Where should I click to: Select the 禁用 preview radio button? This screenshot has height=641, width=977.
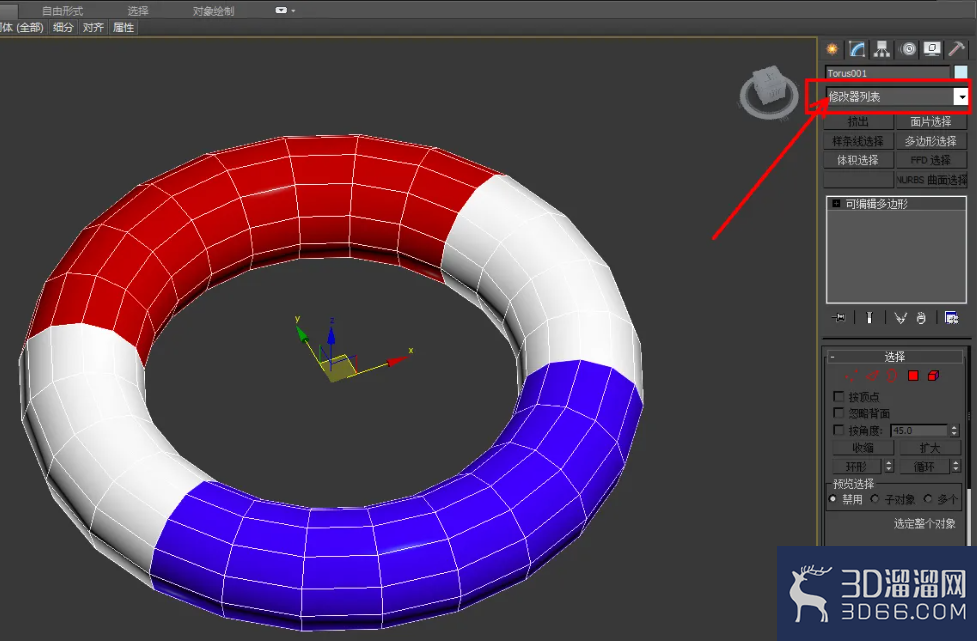(x=833, y=499)
